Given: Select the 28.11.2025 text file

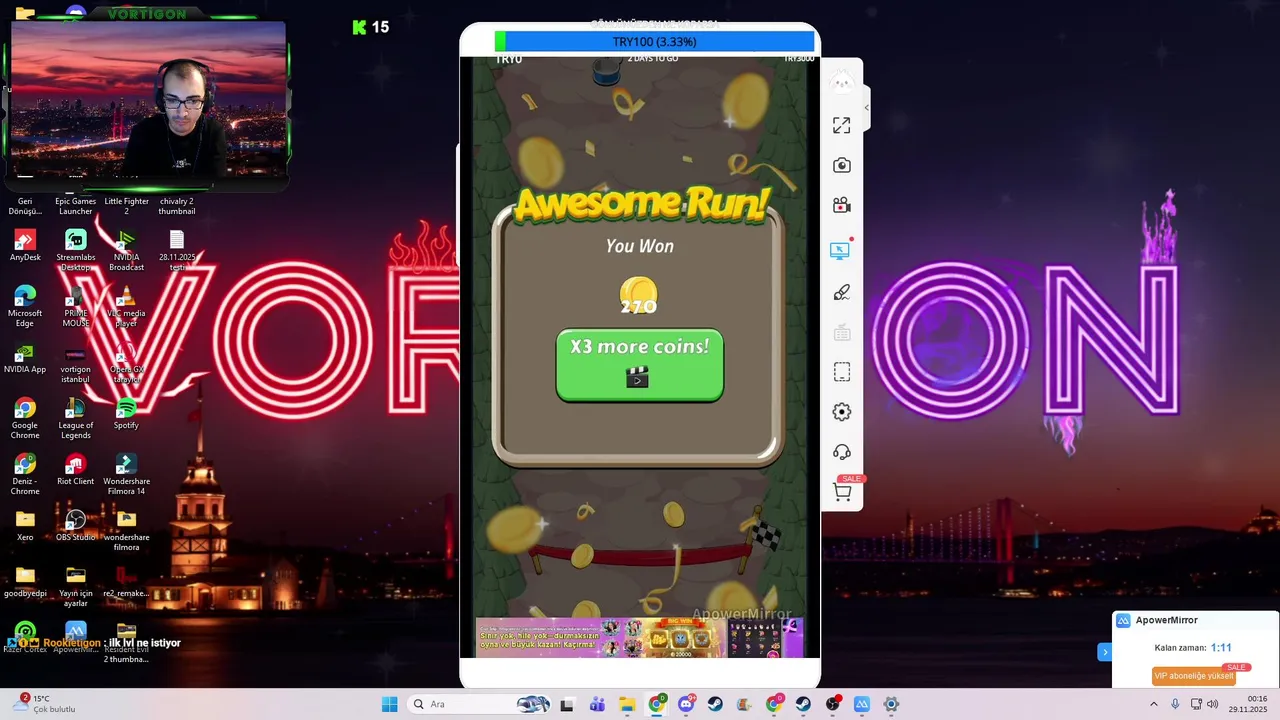Looking at the screenshot, I should [x=177, y=250].
